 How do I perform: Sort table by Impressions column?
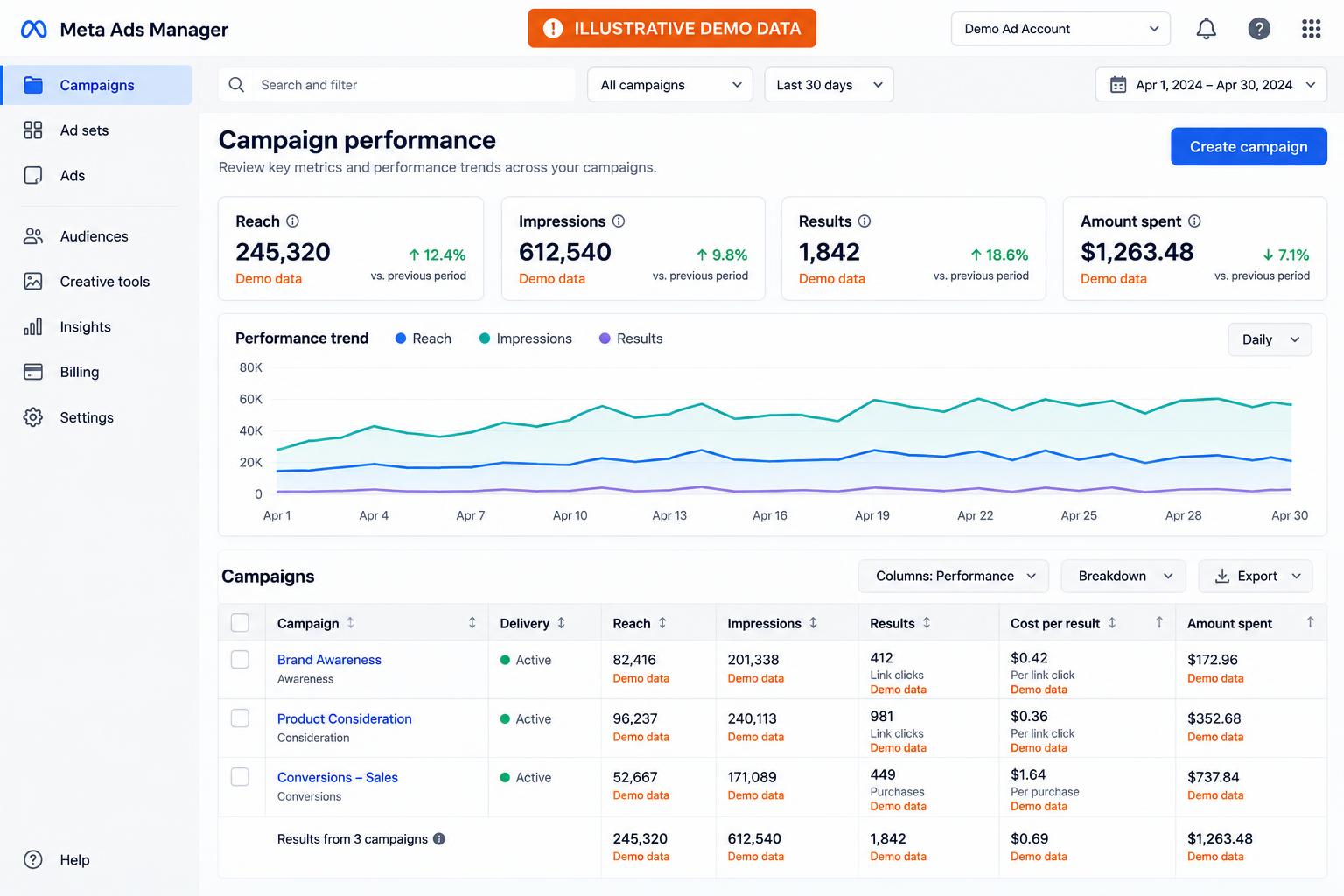pos(813,623)
